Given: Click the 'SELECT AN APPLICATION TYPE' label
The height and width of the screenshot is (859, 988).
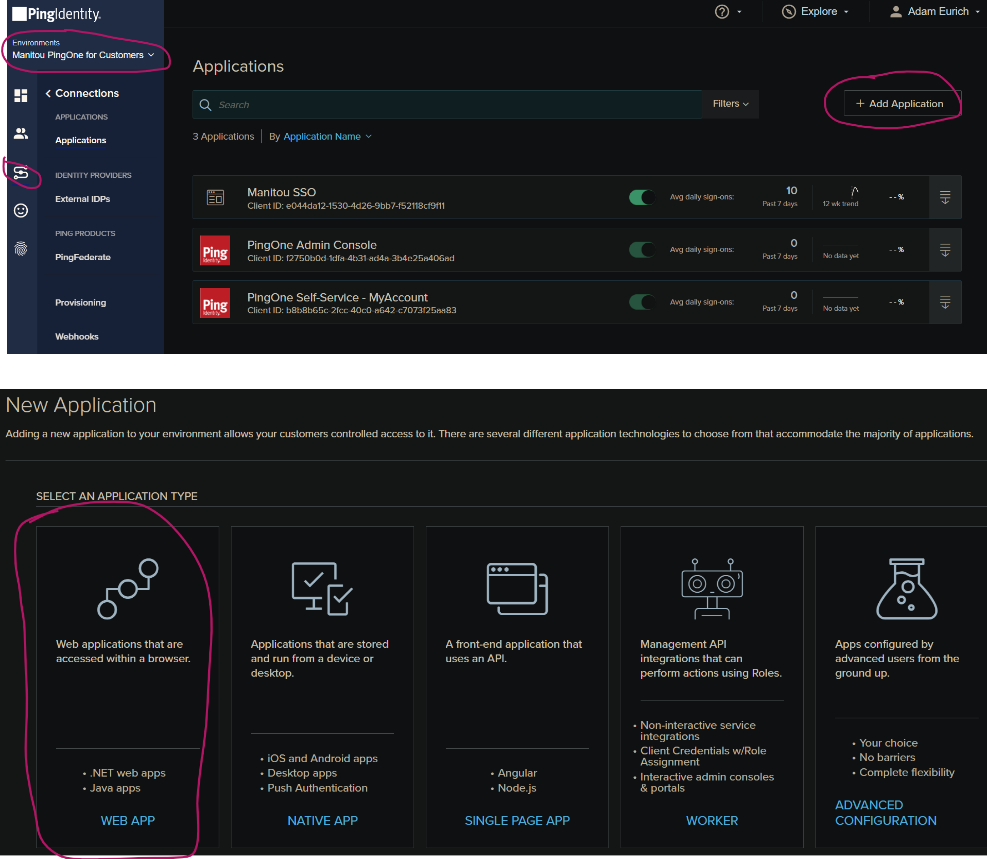Looking at the screenshot, I should [x=117, y=497].
